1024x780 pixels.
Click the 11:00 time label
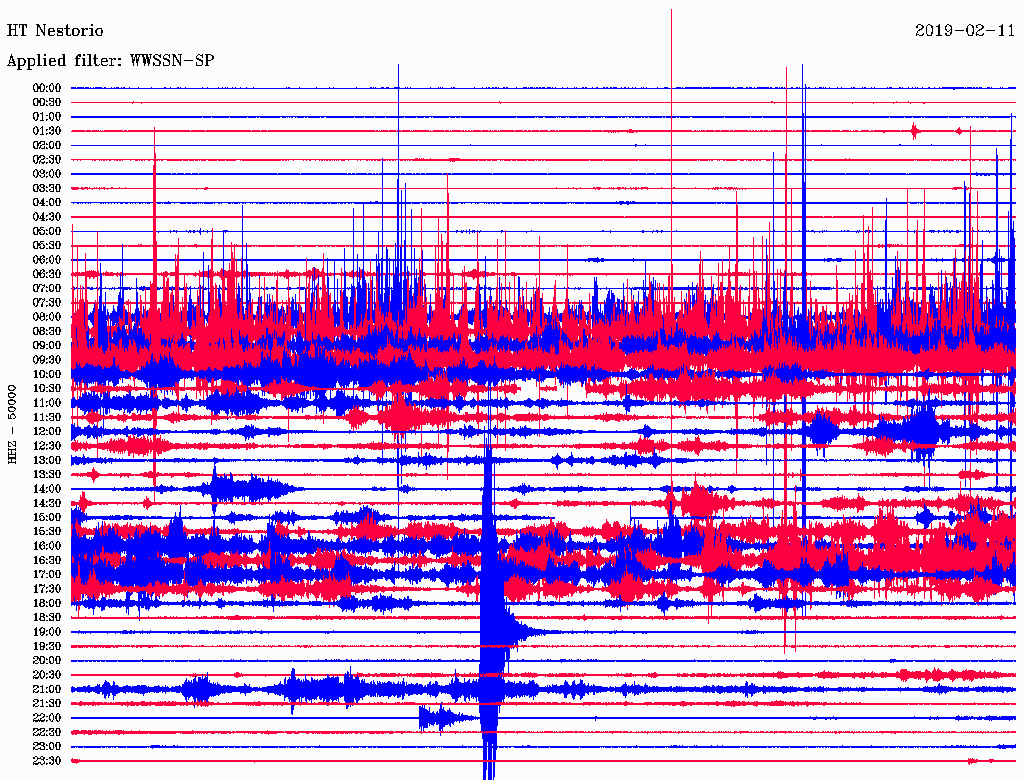click(47, 403)
